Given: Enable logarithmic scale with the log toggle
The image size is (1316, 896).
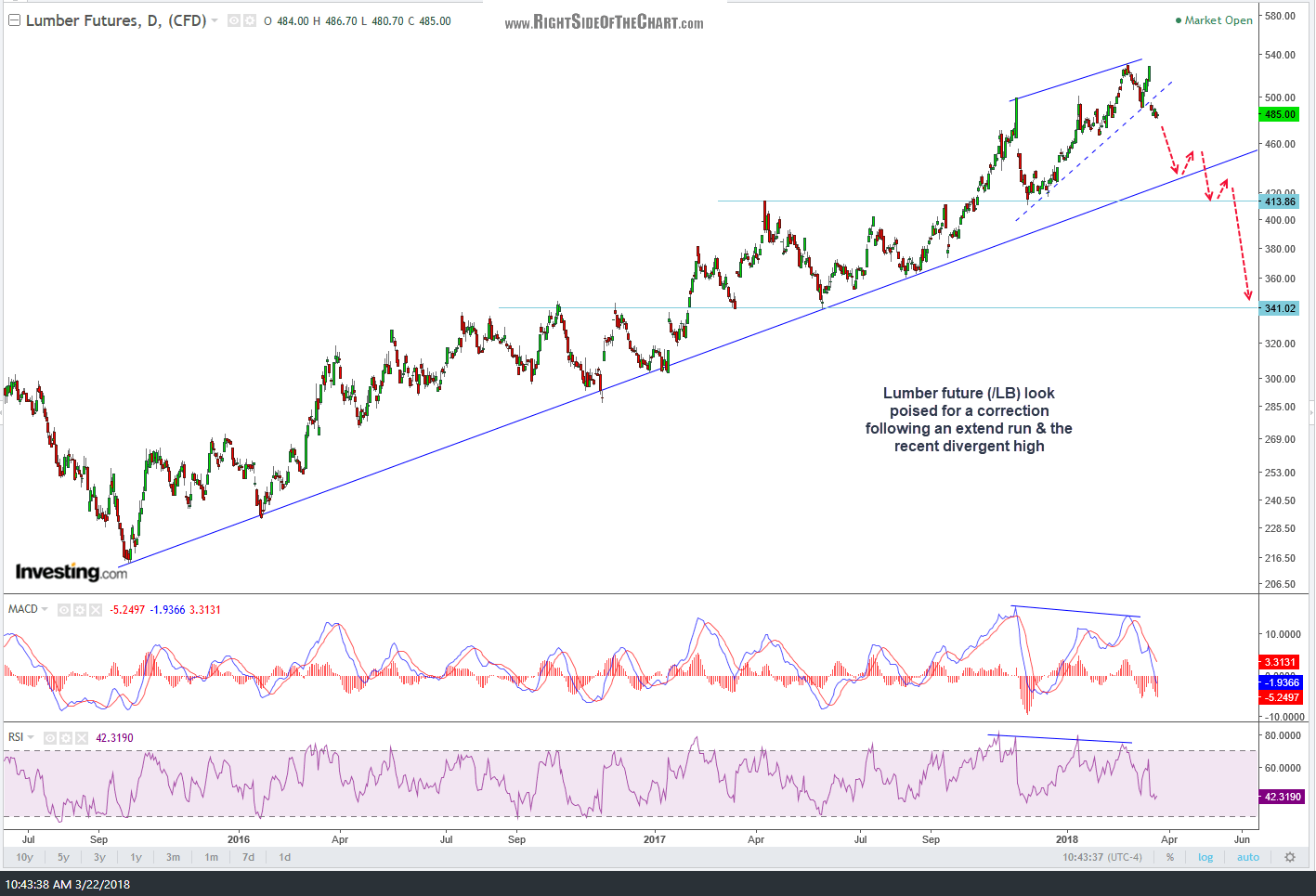Looking at the screenshot, I should coord(1205,857).
